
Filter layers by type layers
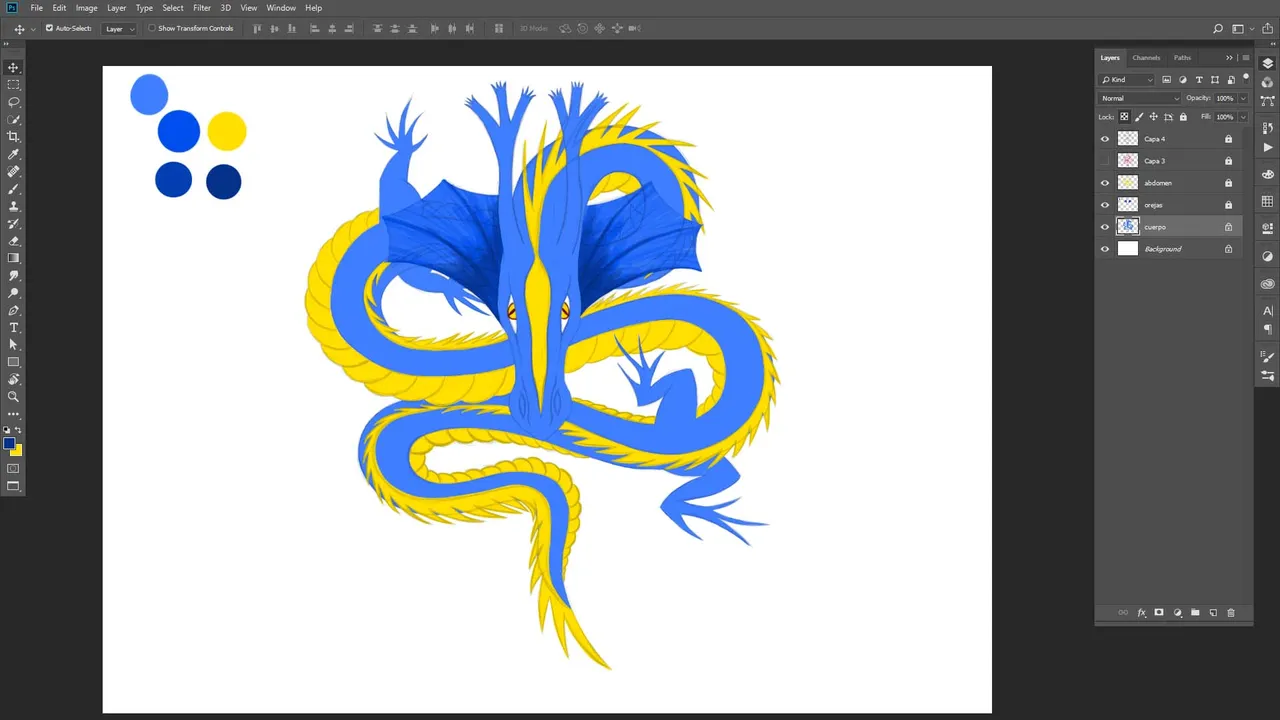1199,80
